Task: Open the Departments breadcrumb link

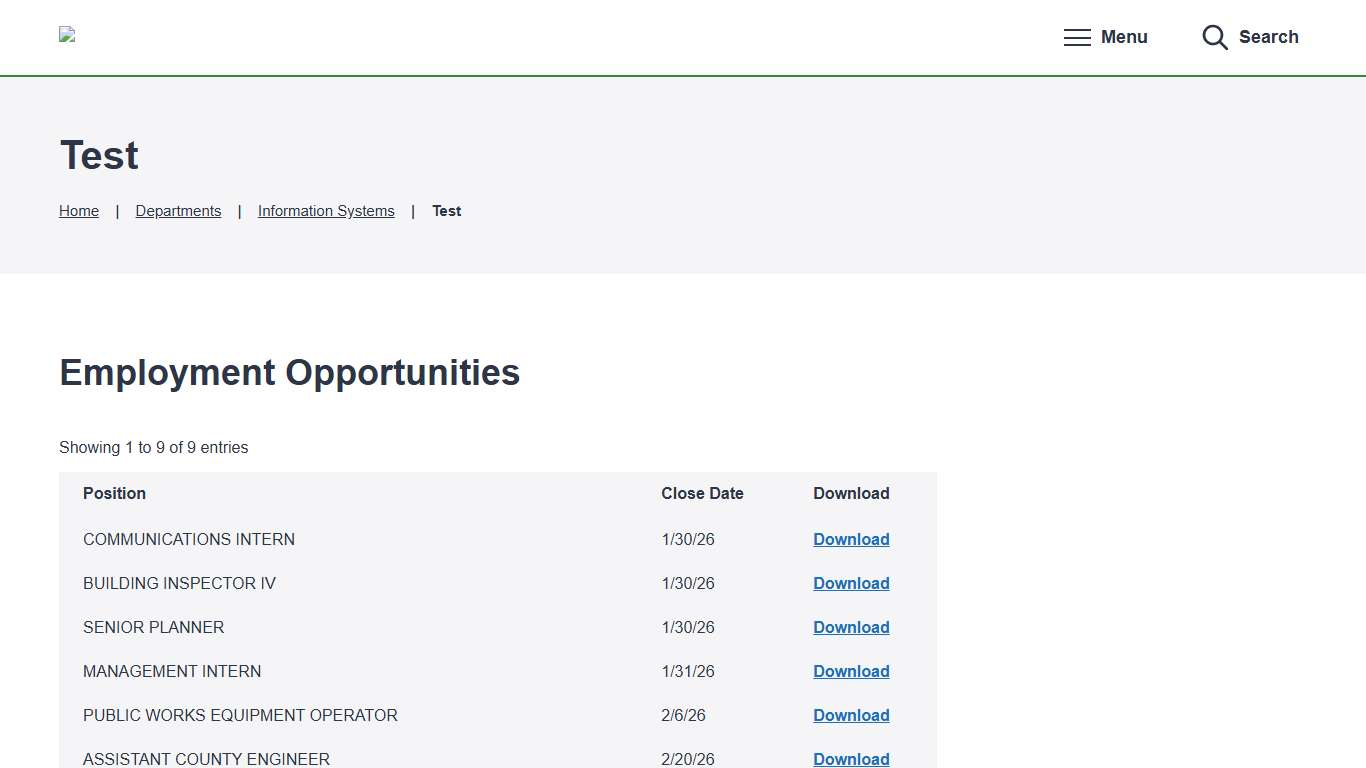Action: click(x=178, y=211)
